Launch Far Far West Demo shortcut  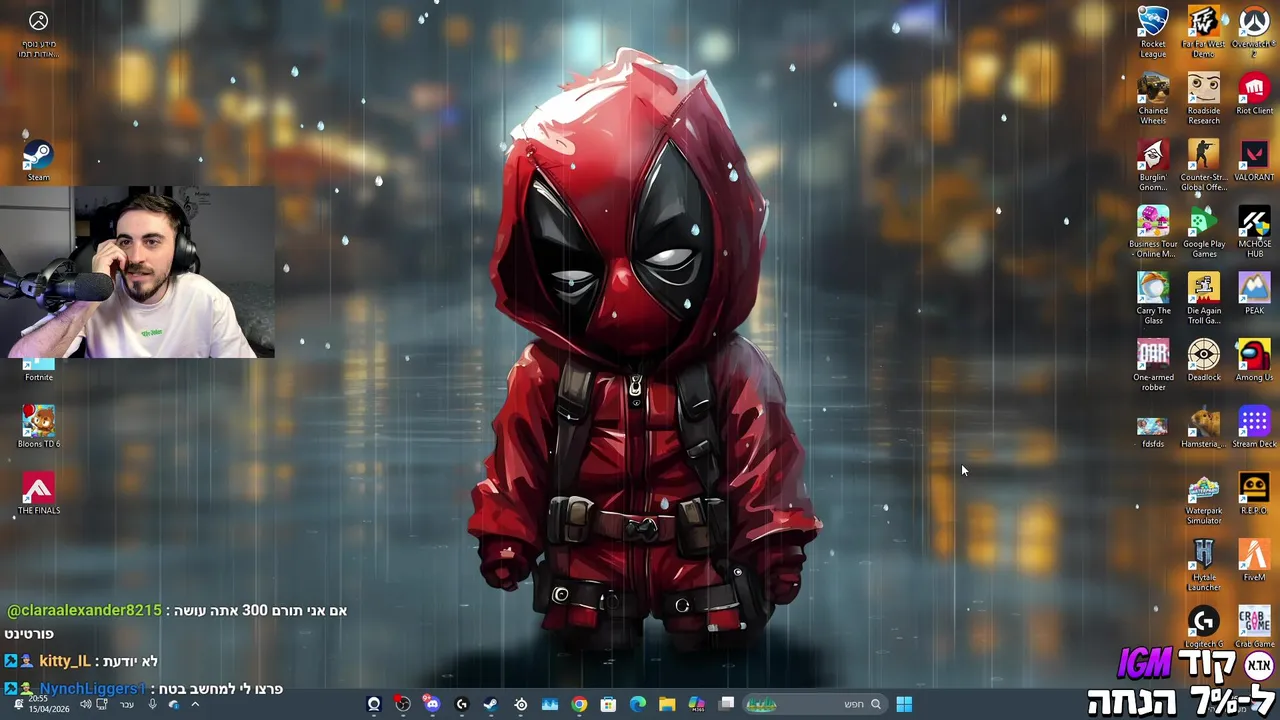1203,32
